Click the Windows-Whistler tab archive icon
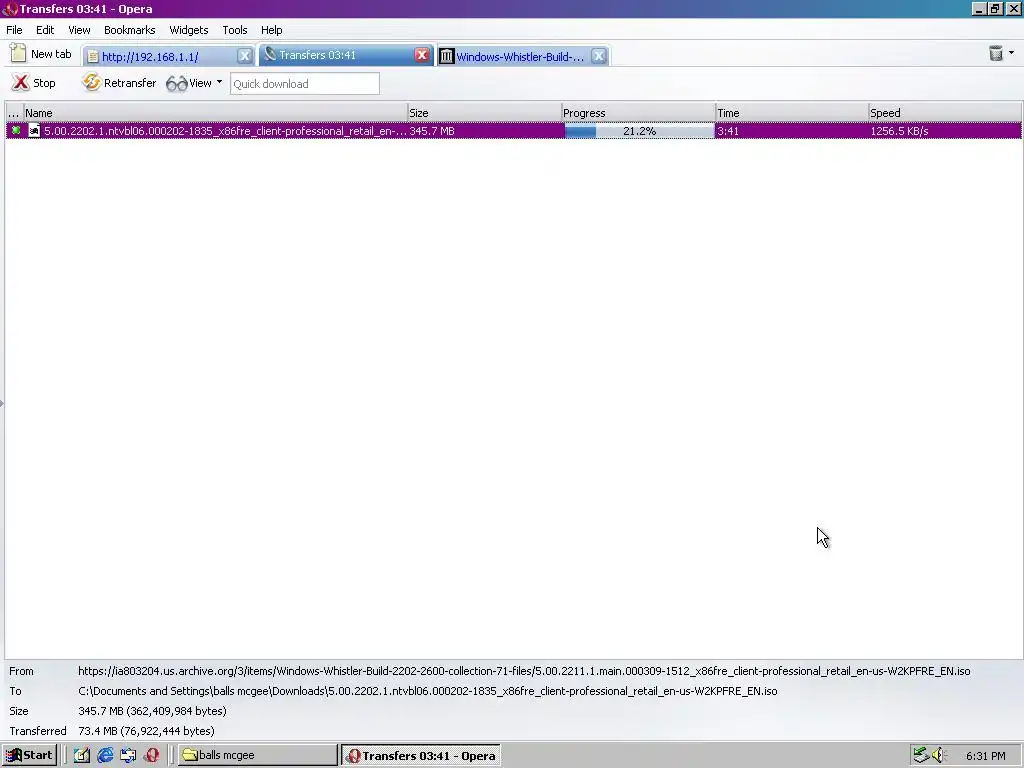The image size is (1024, 768). click(x=446, y=57)
